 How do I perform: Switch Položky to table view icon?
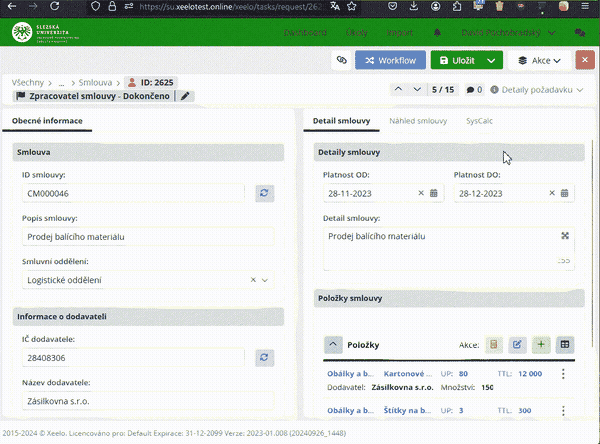click(x=565, y=345)
